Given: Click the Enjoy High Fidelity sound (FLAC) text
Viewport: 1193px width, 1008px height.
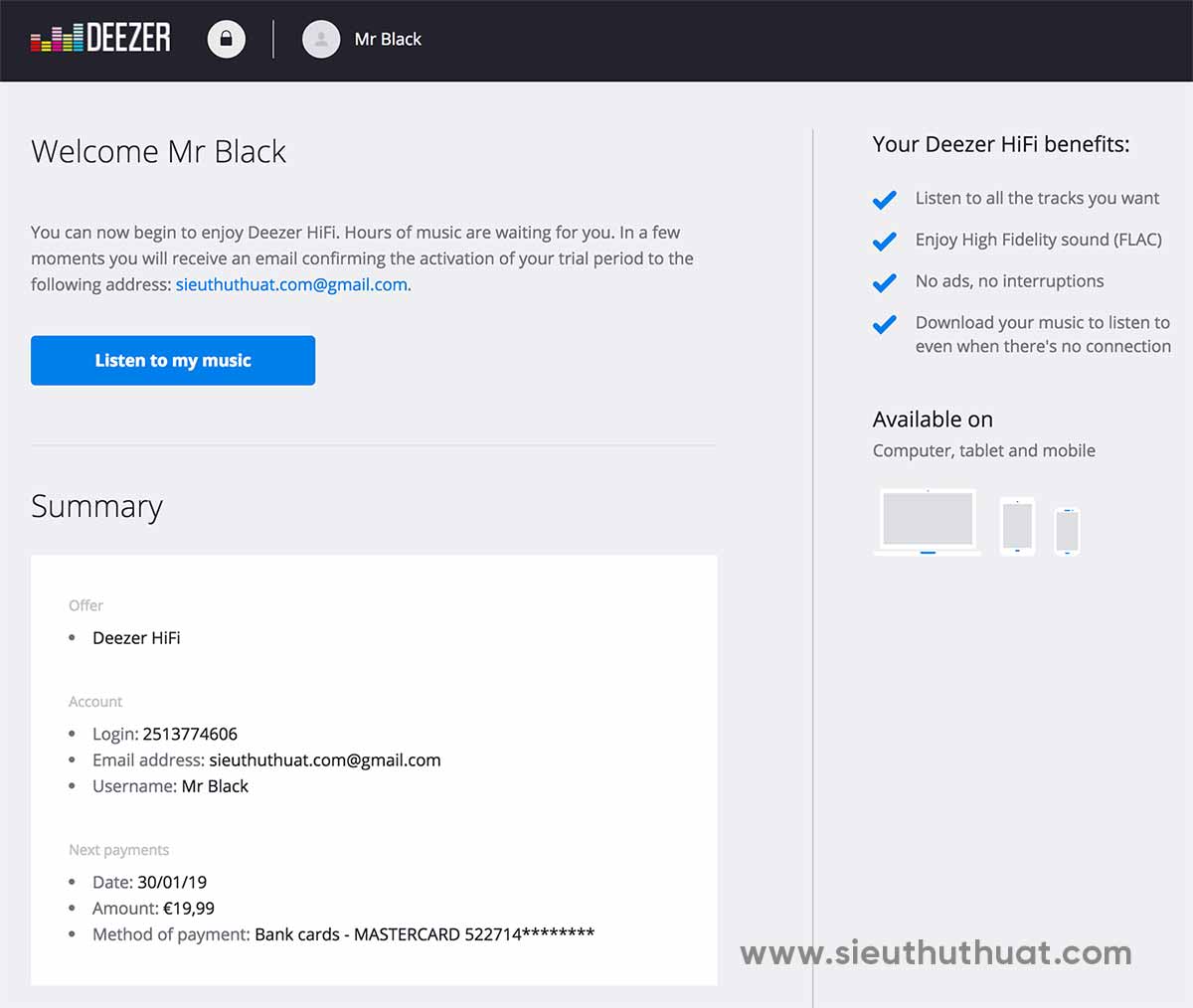Looking at the screenshot, I should (1038, 241).
